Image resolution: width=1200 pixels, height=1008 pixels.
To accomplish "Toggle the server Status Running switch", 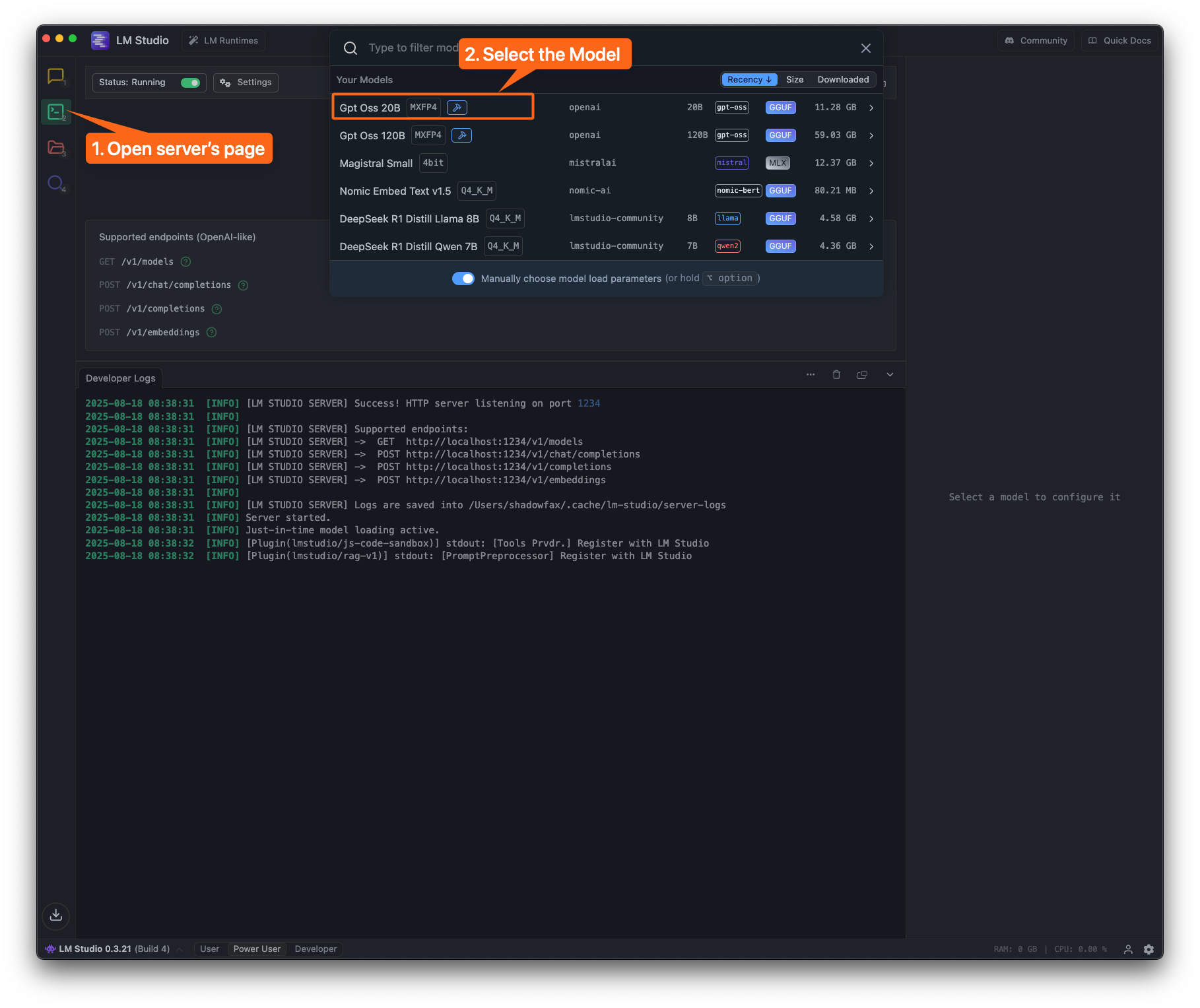I will (190, 83).
